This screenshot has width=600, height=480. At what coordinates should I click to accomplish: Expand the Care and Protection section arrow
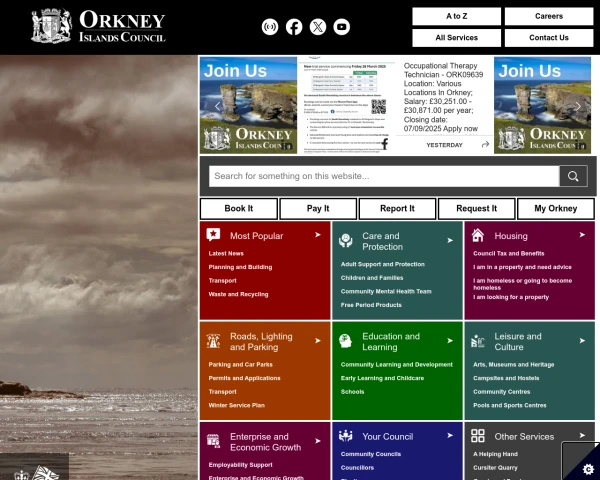450,240
